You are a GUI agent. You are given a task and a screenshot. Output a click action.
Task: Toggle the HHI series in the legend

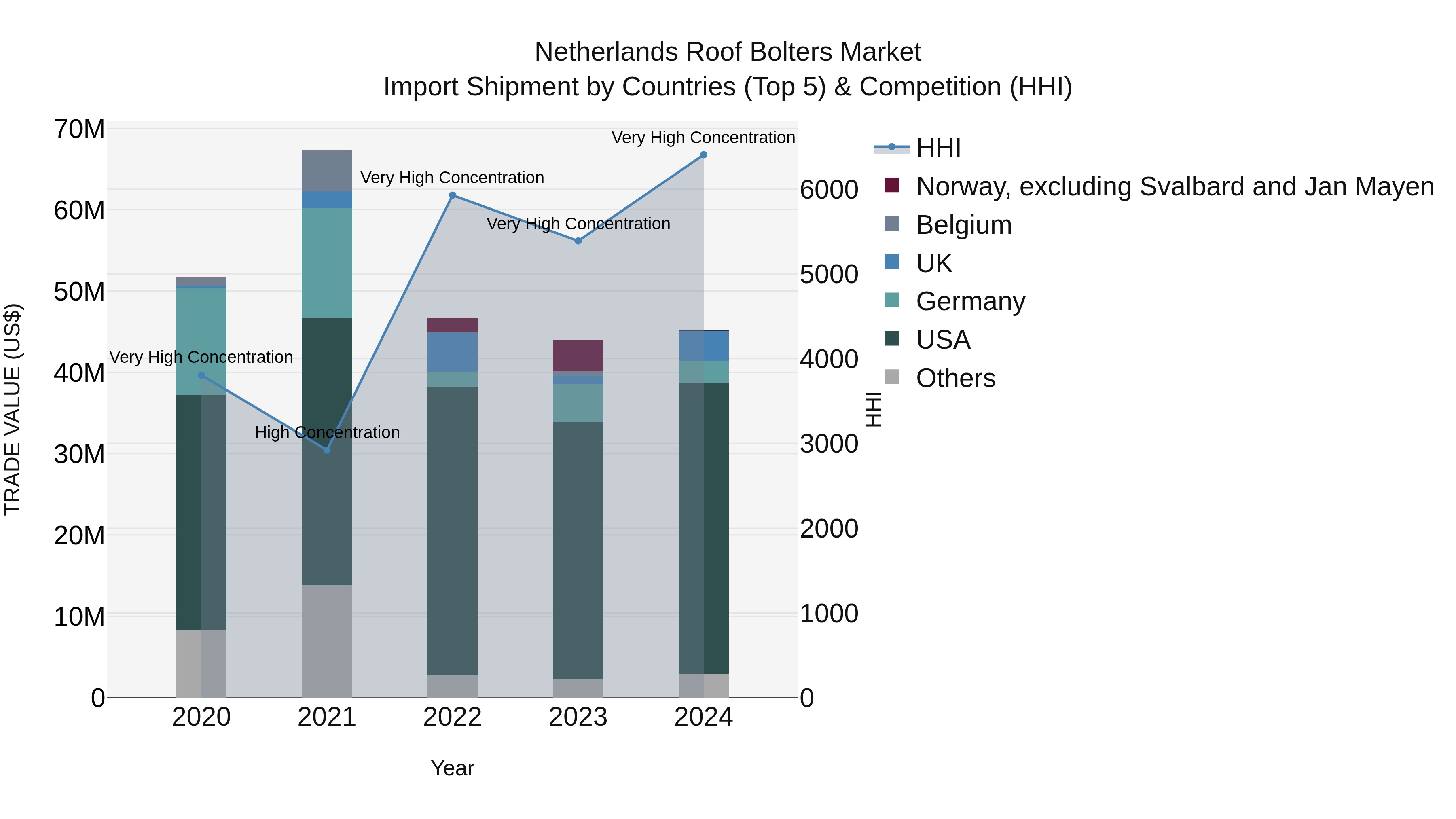(917, 148)
